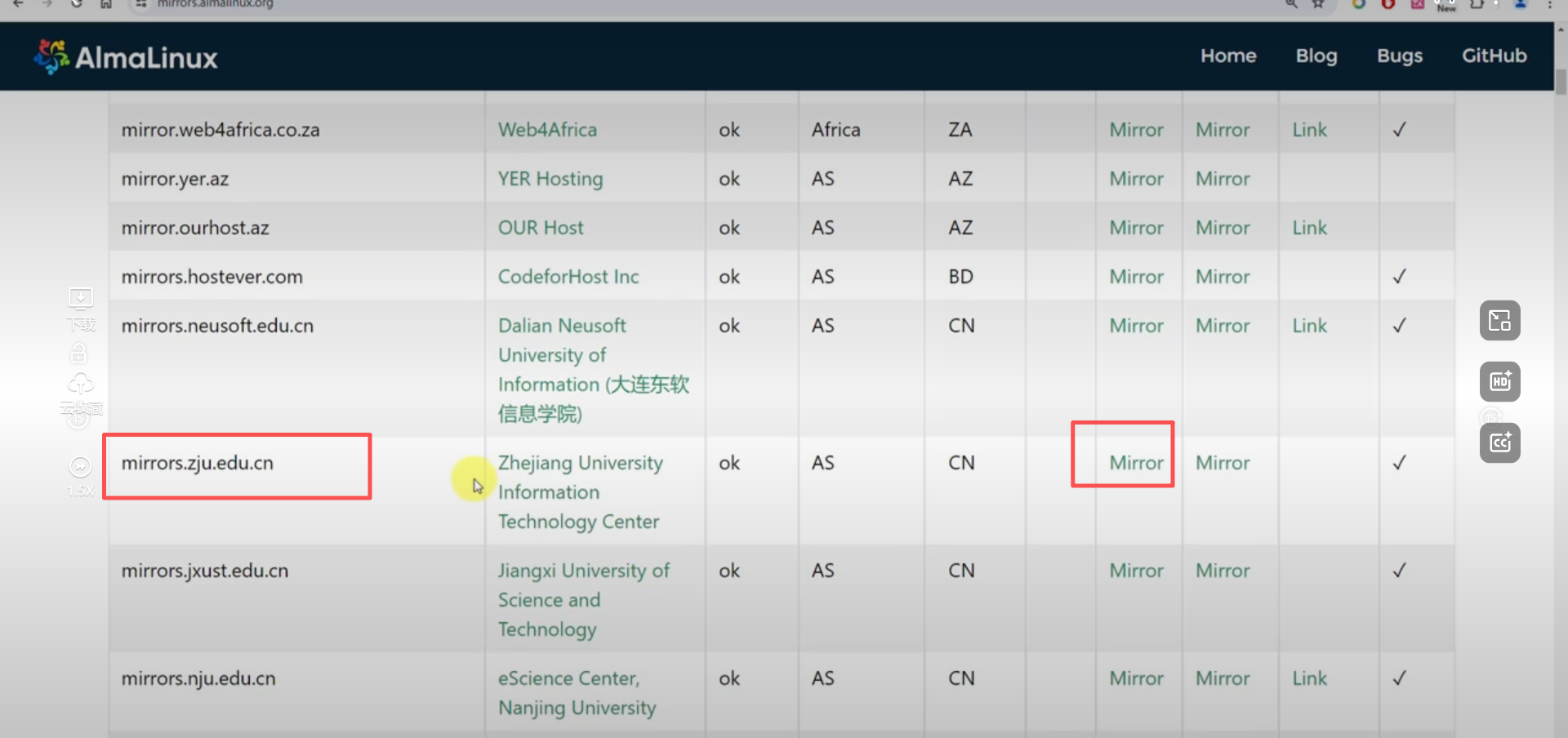Click the page vertical scrollbar thumb
Image resolution: width=1568 pixels, height=738 pixels.
tap(1561, 82)
